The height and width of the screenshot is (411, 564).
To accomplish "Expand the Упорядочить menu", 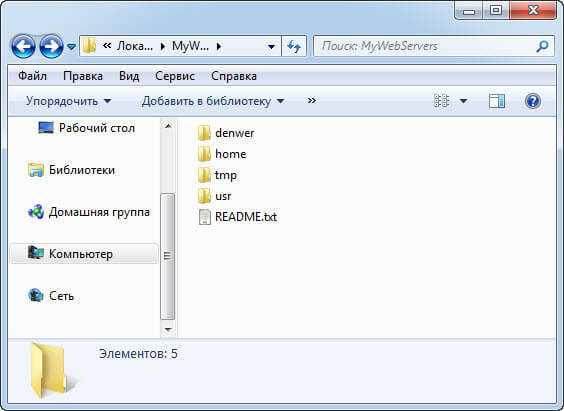I will [68, 101].
